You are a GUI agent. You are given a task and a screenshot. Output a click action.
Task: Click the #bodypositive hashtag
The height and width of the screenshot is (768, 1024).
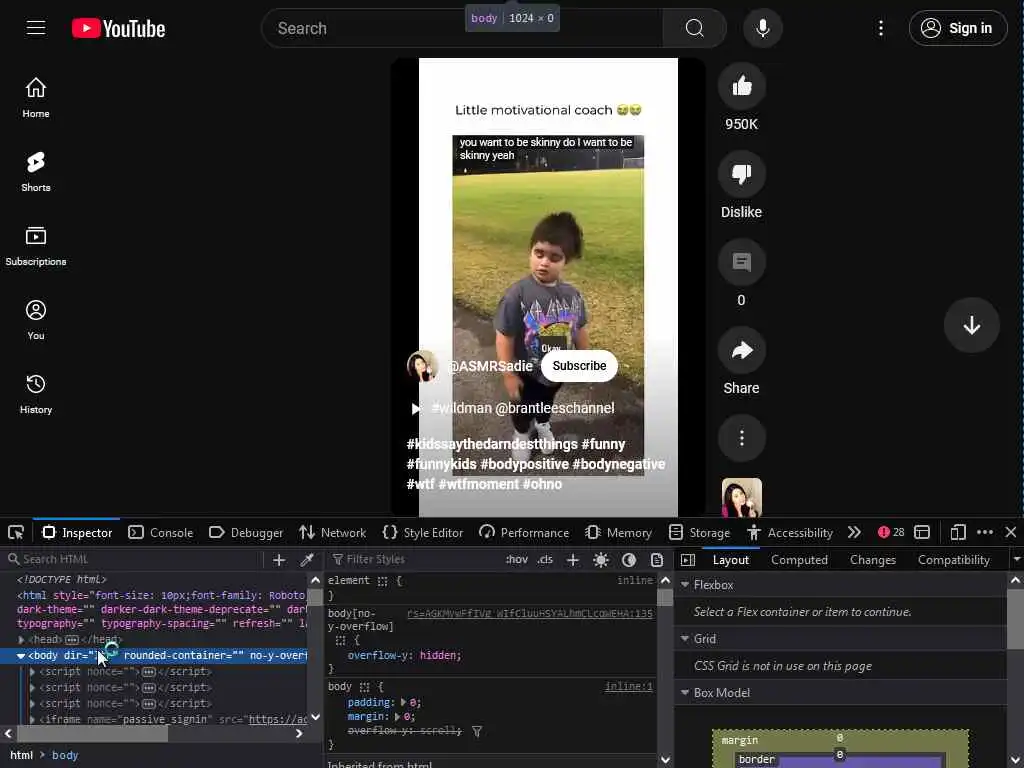click(524, 464)
